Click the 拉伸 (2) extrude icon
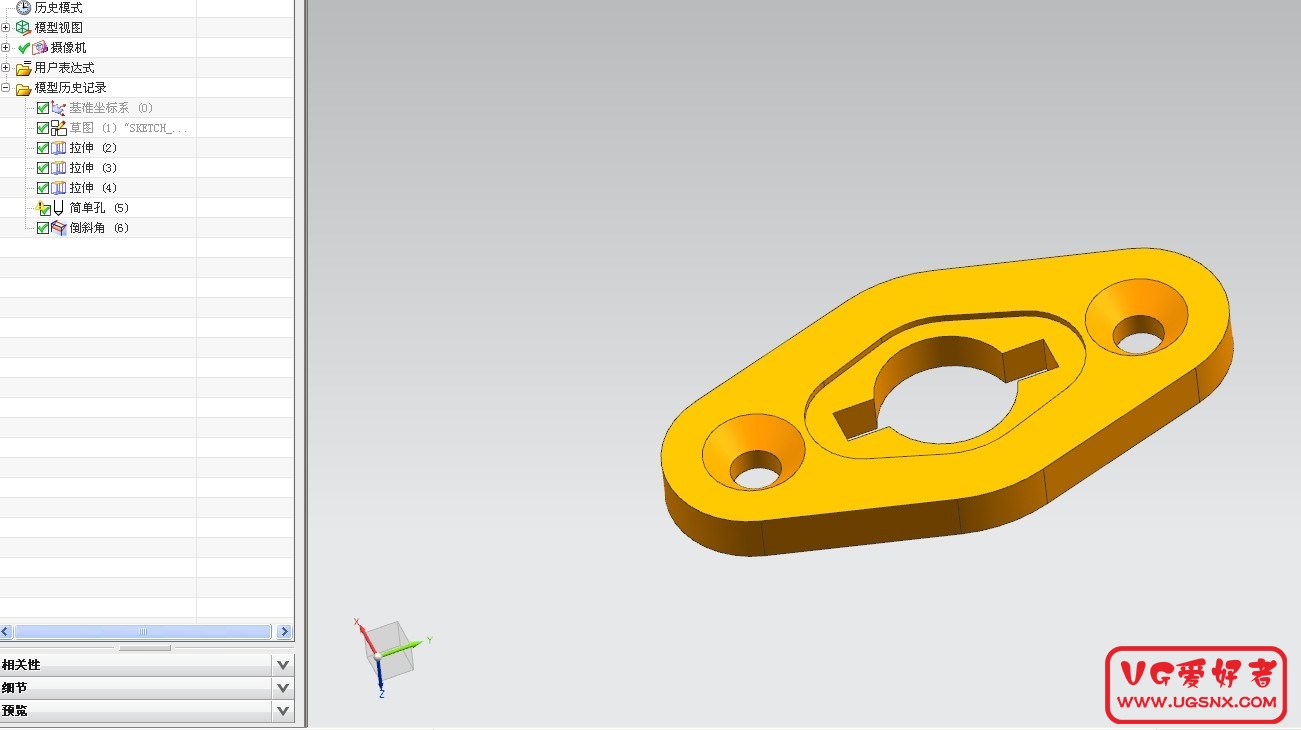The height and width of the screenshot is (730, 1301). click(58, 147)
